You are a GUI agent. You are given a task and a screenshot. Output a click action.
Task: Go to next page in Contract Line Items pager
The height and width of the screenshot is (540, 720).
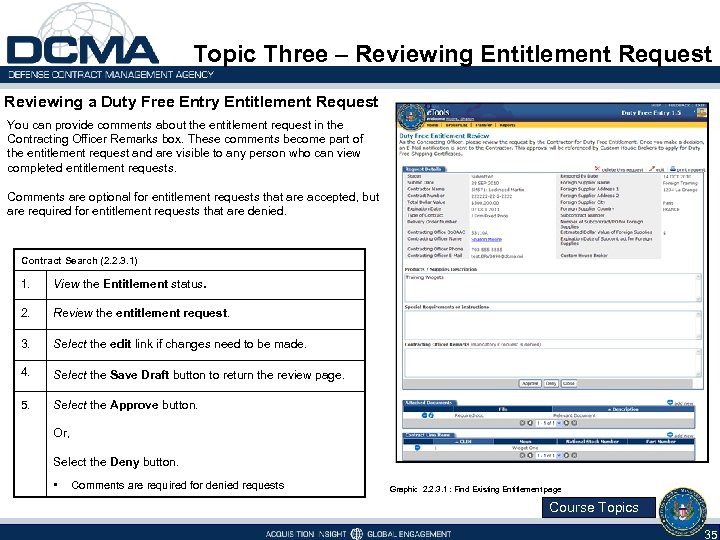pos(566,455)
